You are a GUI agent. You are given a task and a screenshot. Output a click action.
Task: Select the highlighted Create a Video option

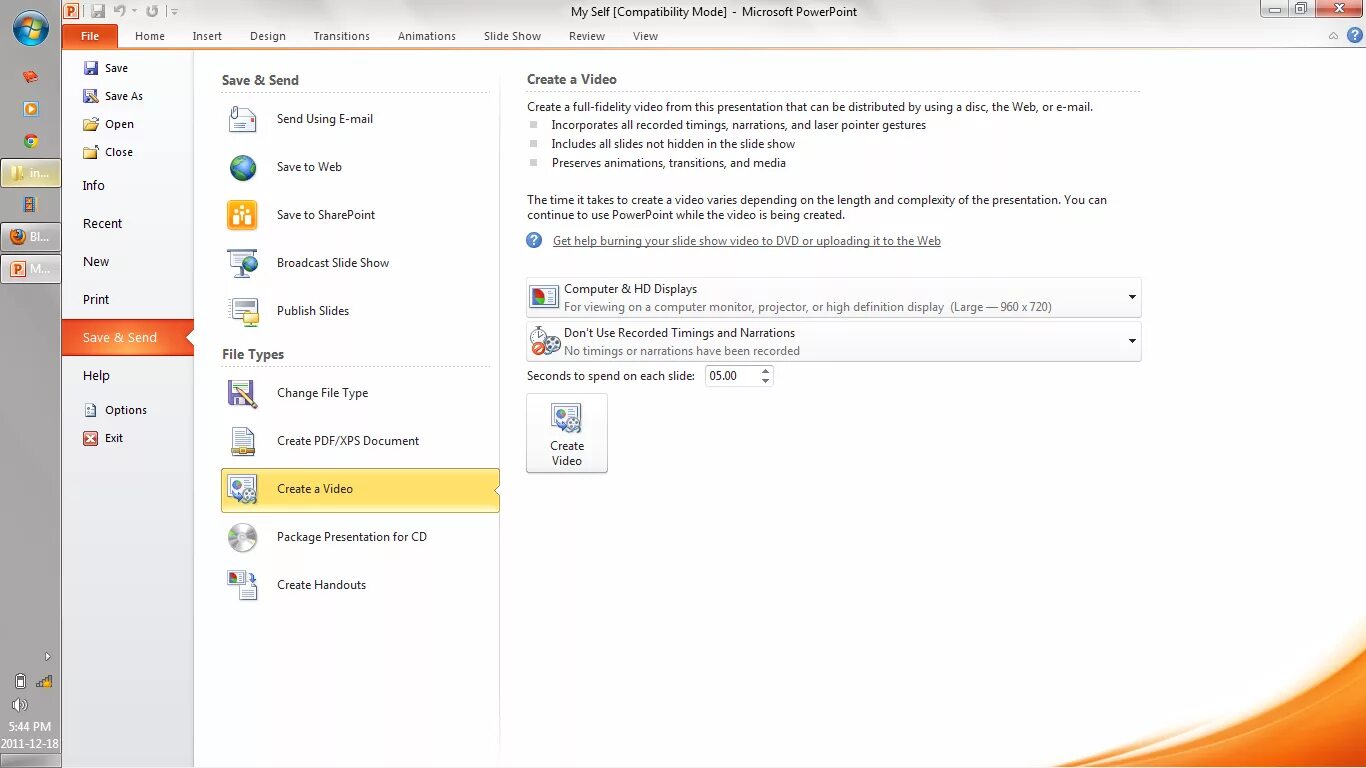(x=360, y=489)
